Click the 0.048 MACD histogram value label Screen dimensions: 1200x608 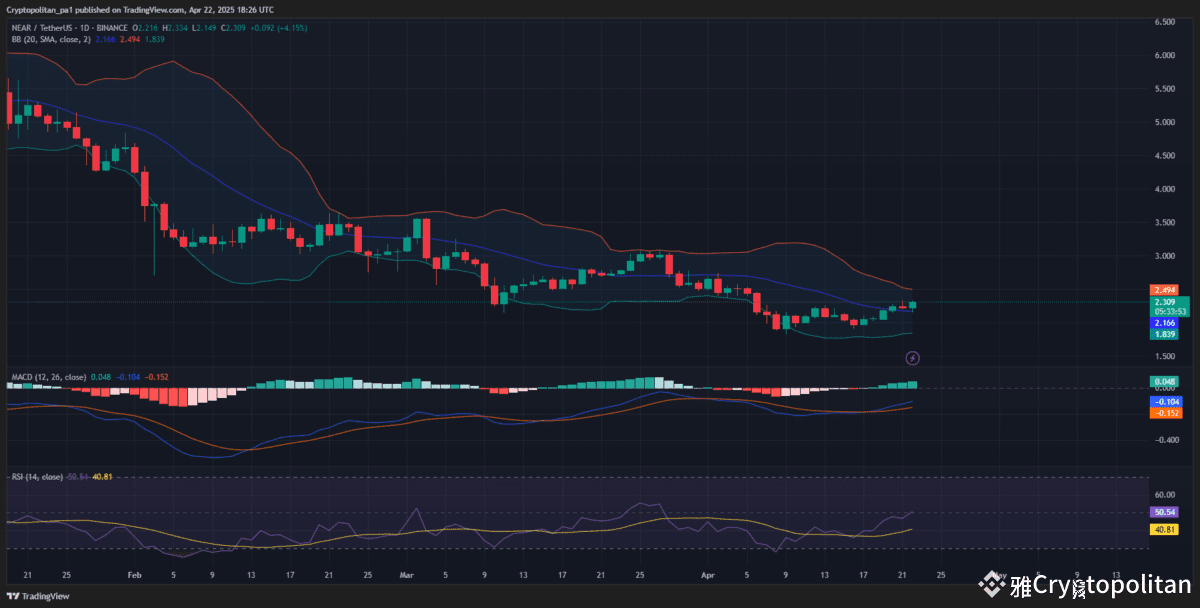click(1164, 382)
